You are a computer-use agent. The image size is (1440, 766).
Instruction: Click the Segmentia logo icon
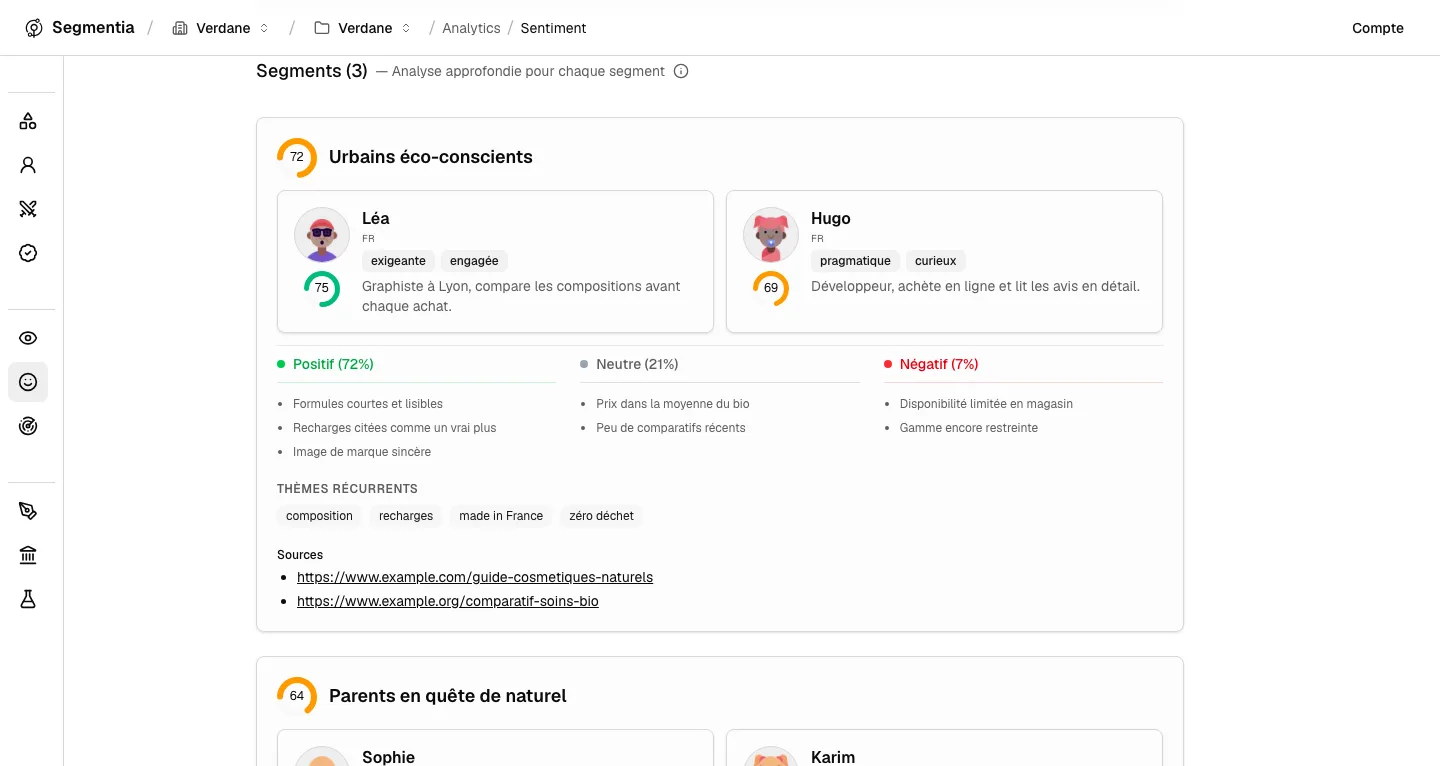[34, 28]
